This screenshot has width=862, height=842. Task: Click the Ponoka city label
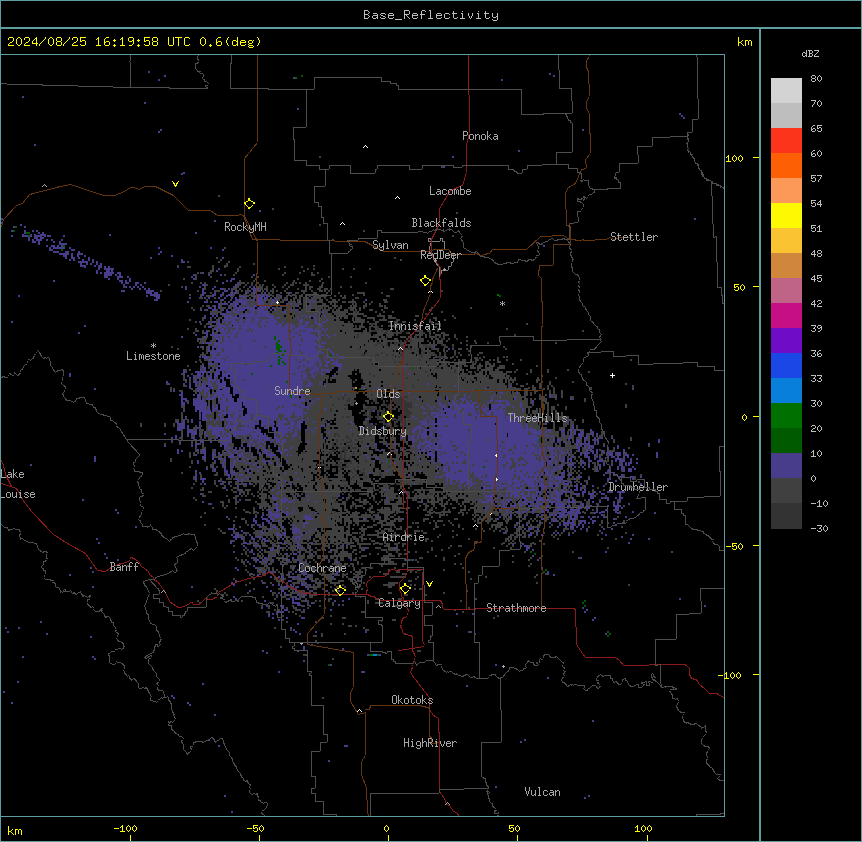[480, 136]
